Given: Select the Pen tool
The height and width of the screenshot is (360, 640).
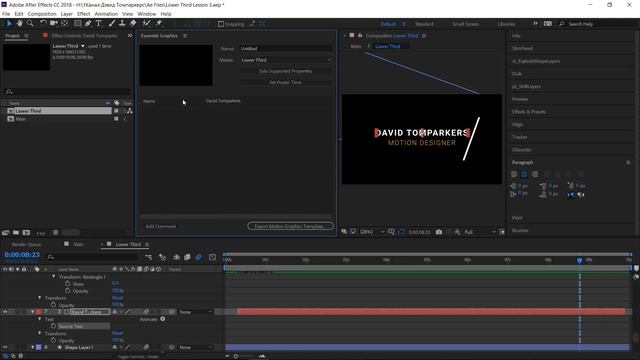Looking at the screenshot, I should 88,24.
